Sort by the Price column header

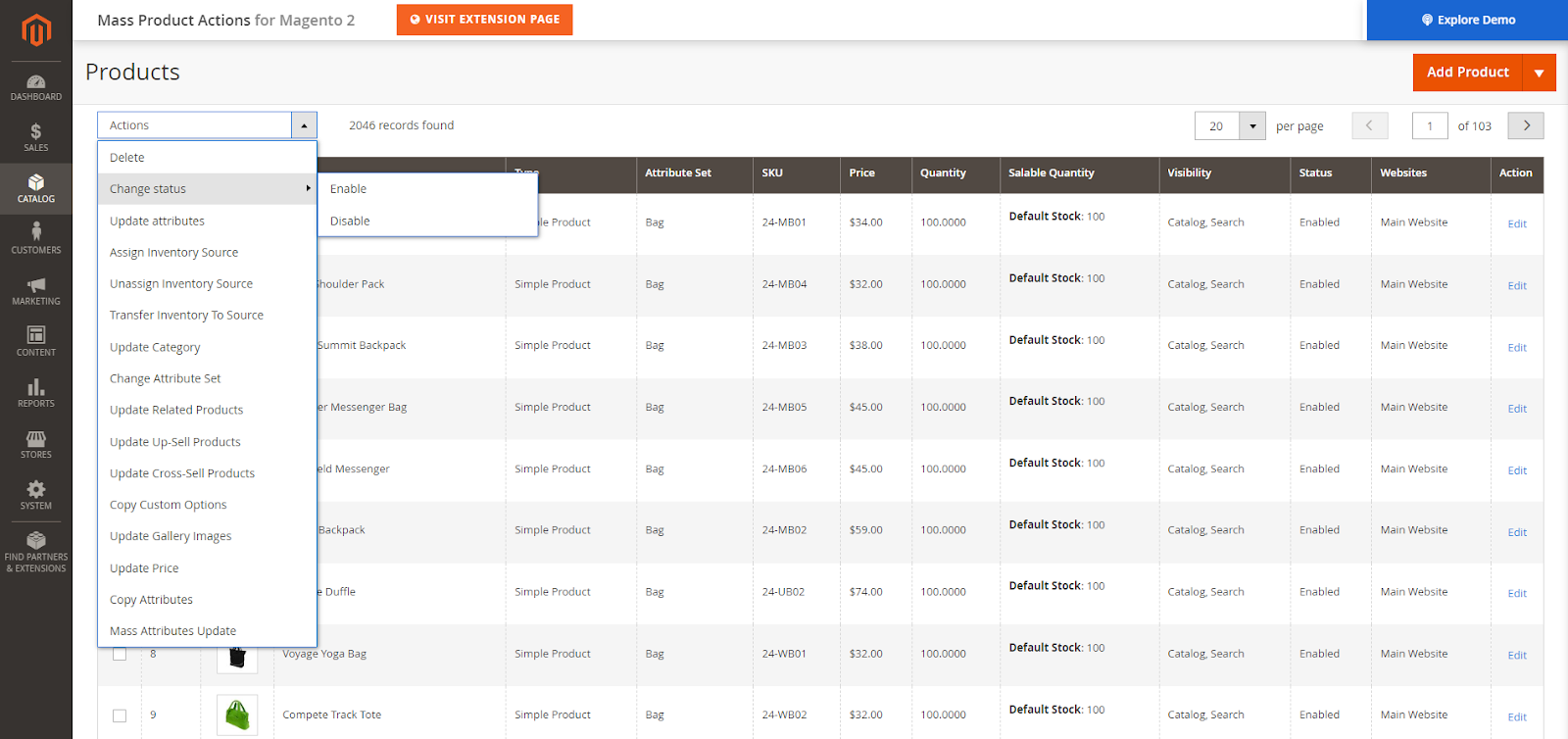[876, 173]
